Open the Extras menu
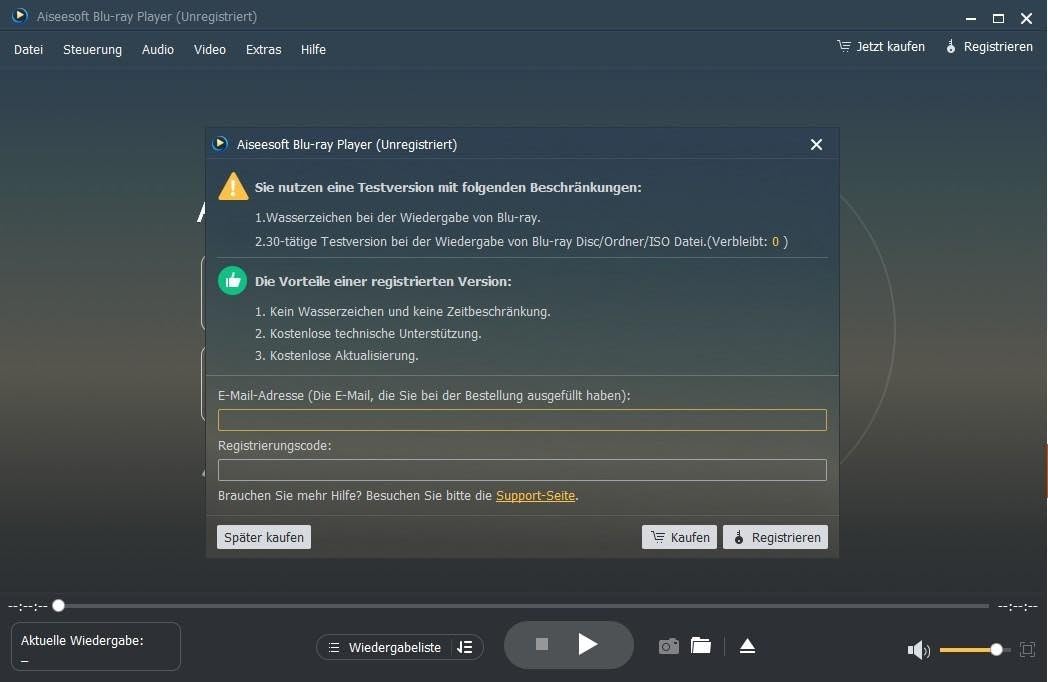The height and width of the screenshot is (682, 1048). click(x=263, y=49)
